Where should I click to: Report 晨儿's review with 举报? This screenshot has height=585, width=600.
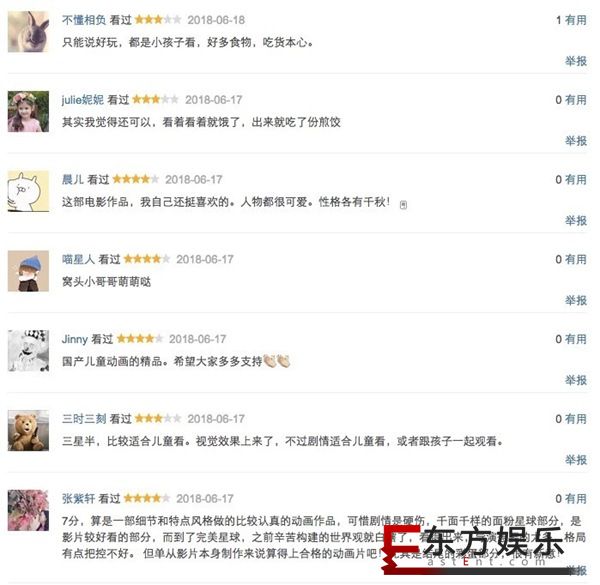pos(576,220)
